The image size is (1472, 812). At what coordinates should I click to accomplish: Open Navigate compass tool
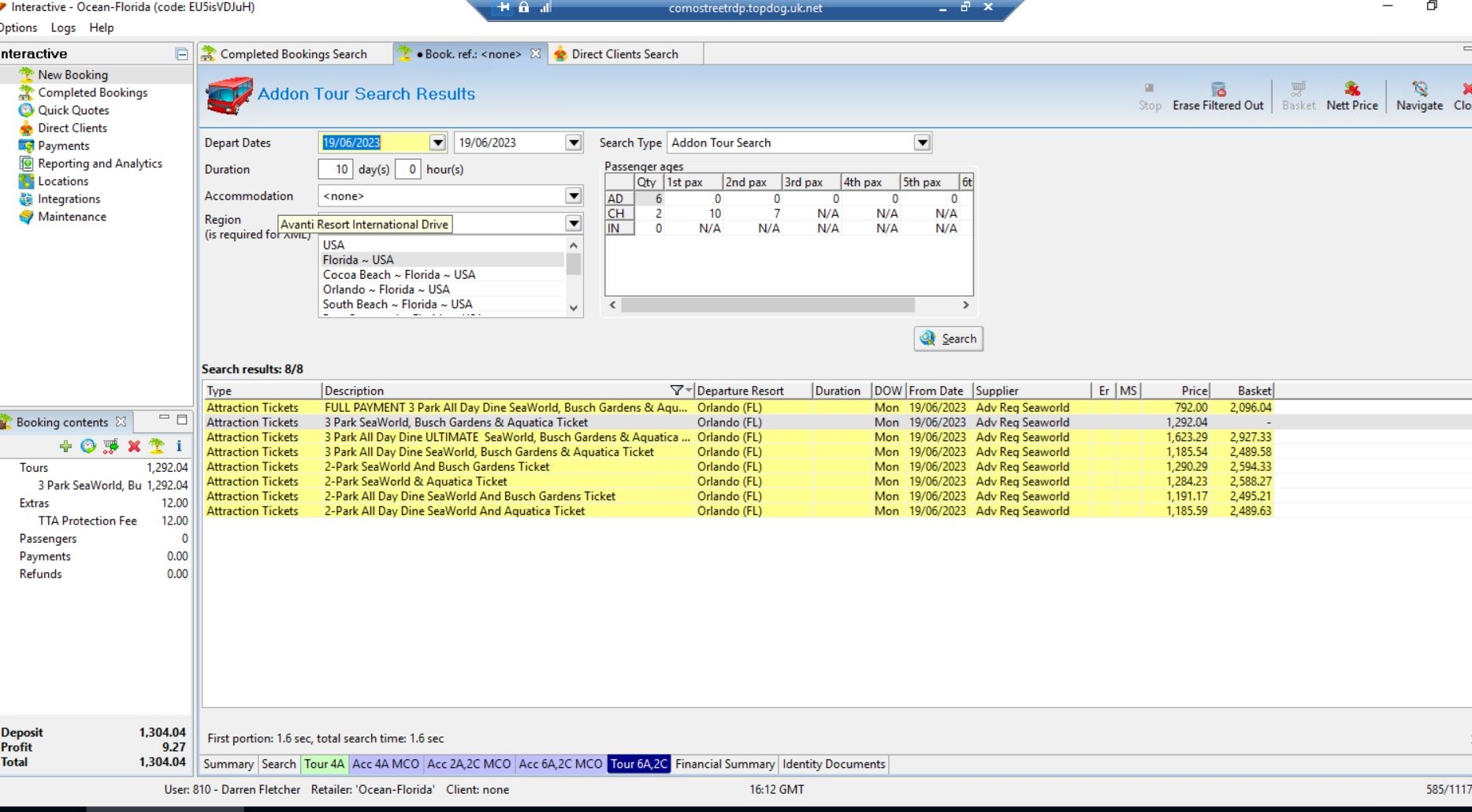click(1419, 96)
